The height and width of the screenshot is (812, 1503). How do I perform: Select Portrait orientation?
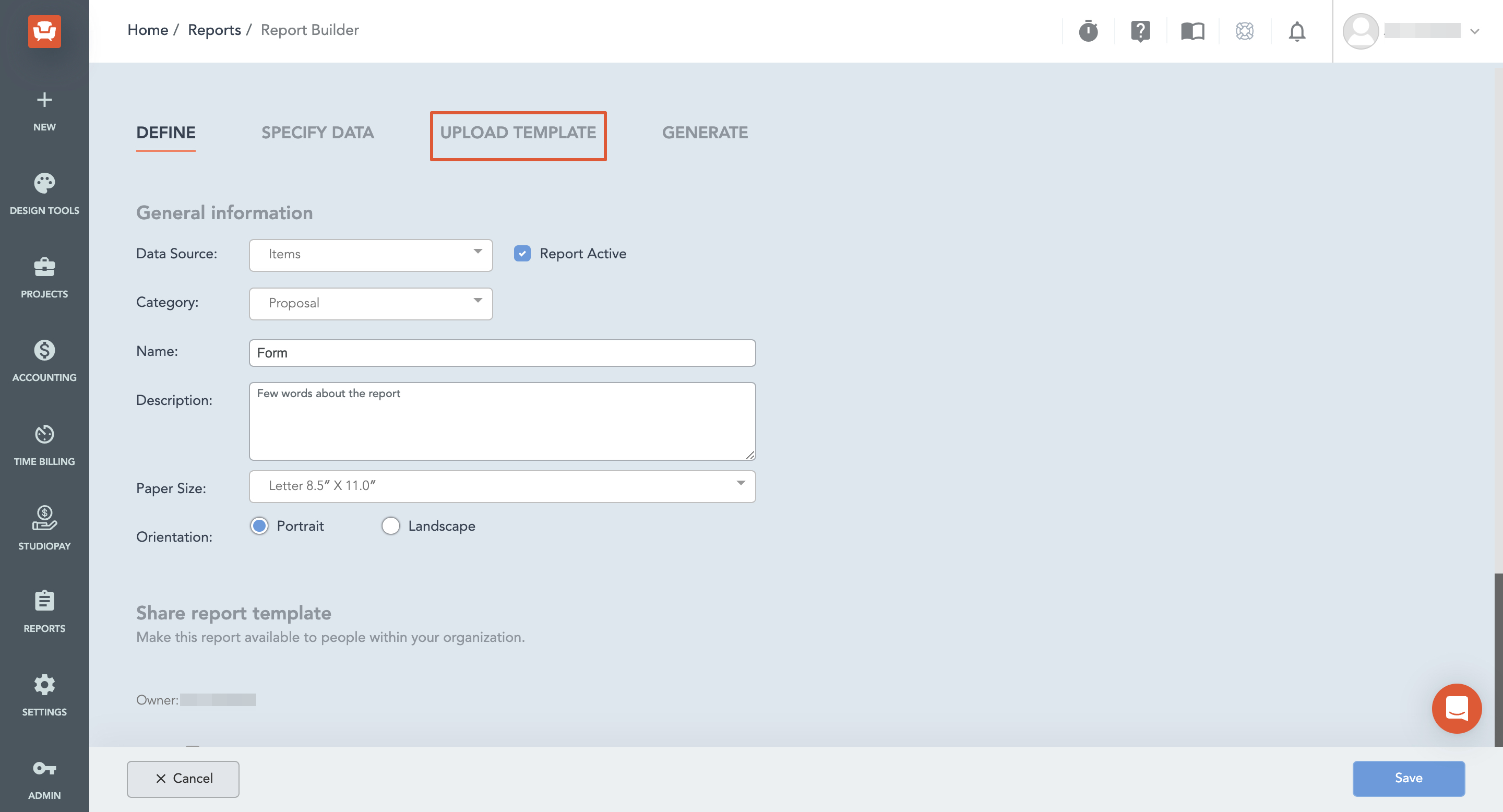259,526
